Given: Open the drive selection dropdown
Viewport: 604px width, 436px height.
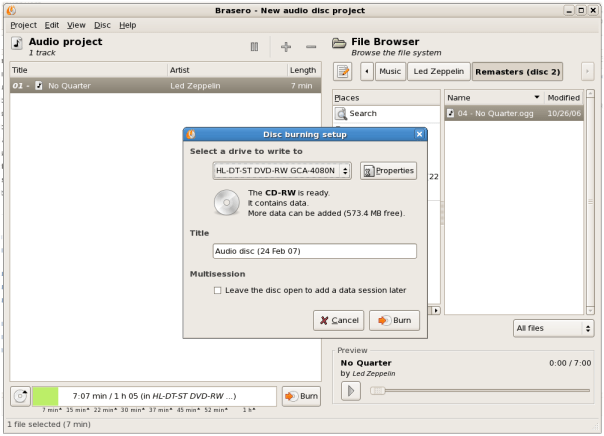Looking at the screenshot, I should (x=282, y=171).
